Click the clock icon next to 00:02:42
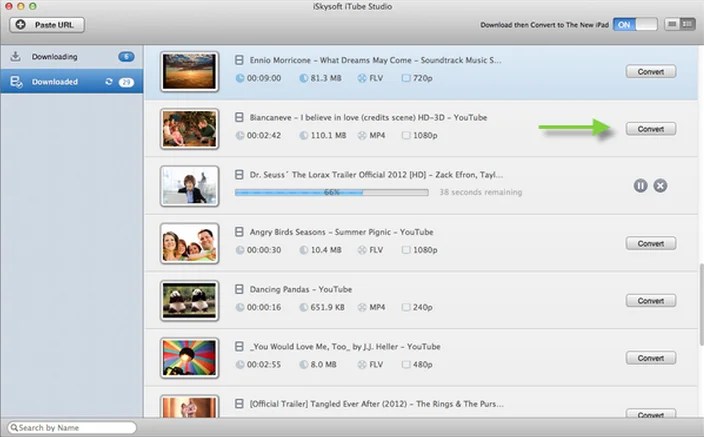 tap(240, 135)
